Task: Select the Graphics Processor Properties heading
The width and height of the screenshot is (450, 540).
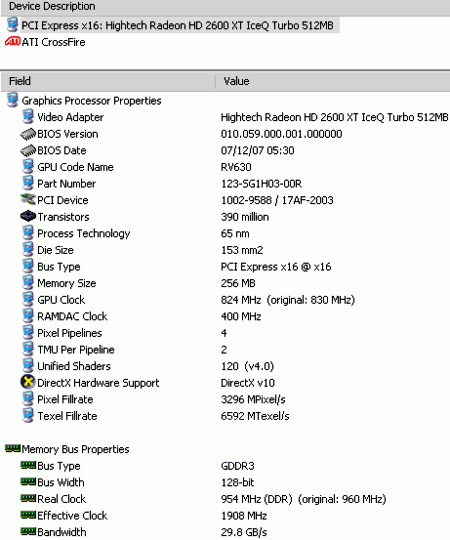Action: [x=91, y=101]
